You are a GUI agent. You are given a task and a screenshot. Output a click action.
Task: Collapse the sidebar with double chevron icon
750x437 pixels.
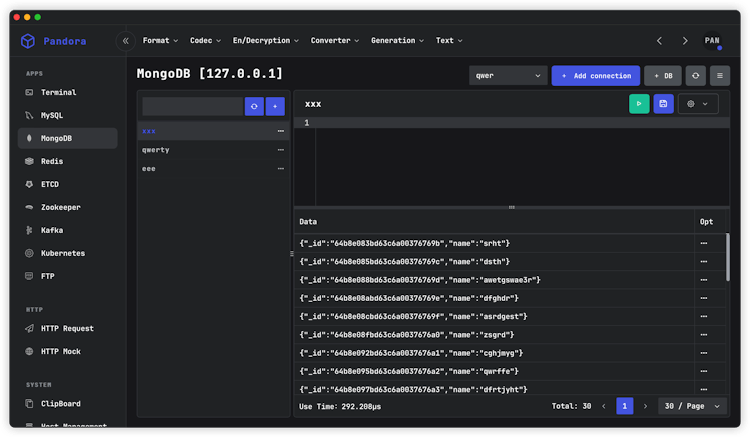[x=126, y=41]
